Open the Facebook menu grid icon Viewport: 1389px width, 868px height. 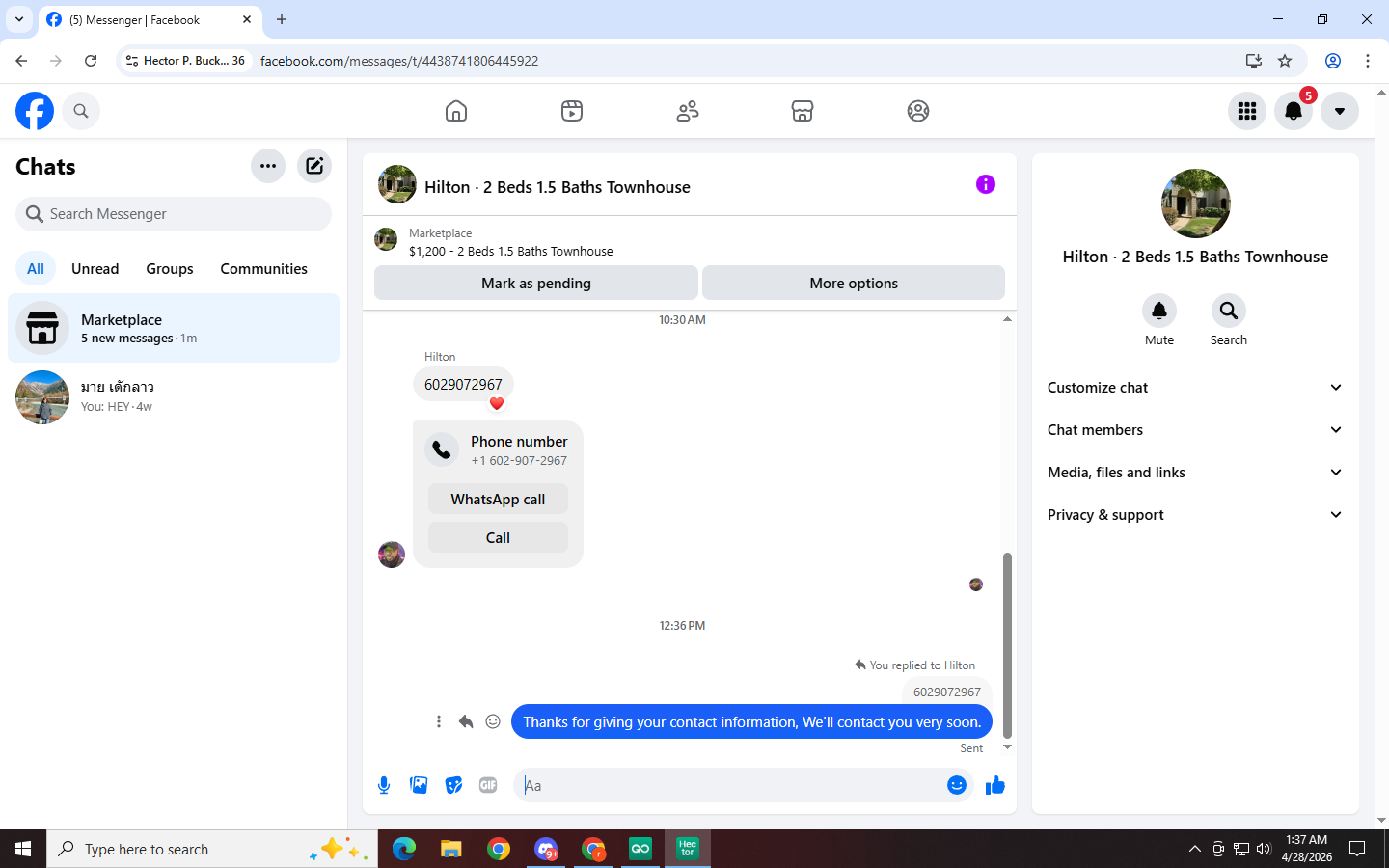[x=1247, y=111]
